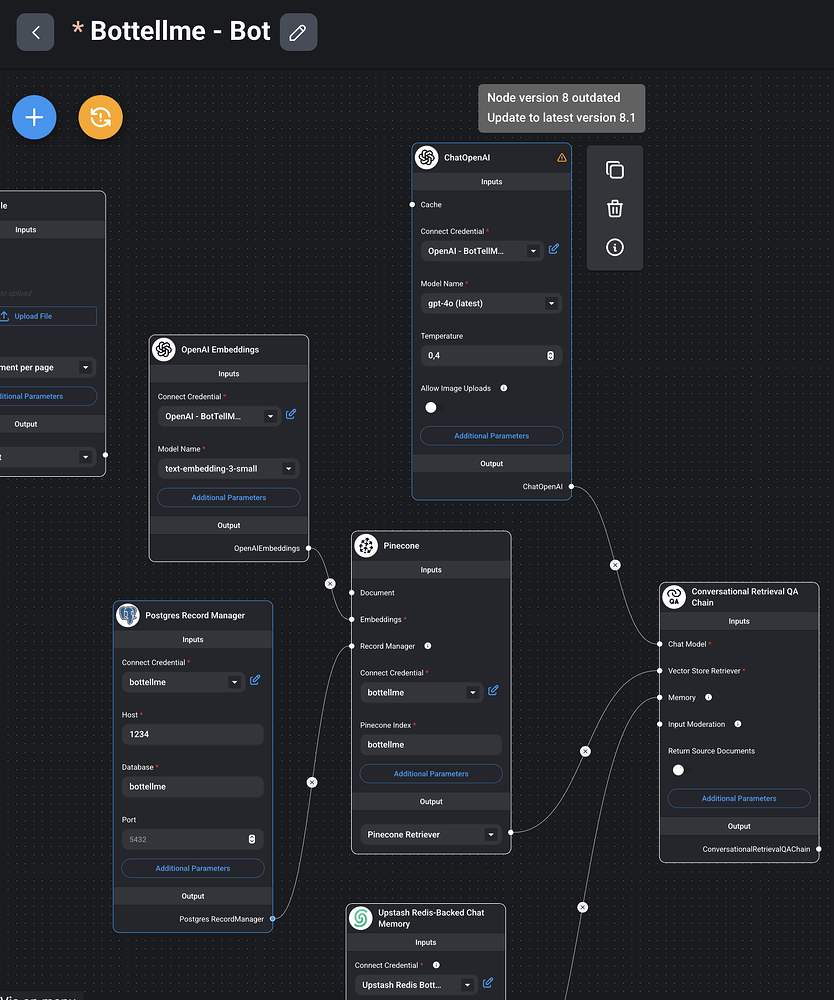This screenshot has width=834, height=1000.
Task: Delete the ChatOpenAI node using the trash icon
Action: (614, 209)
